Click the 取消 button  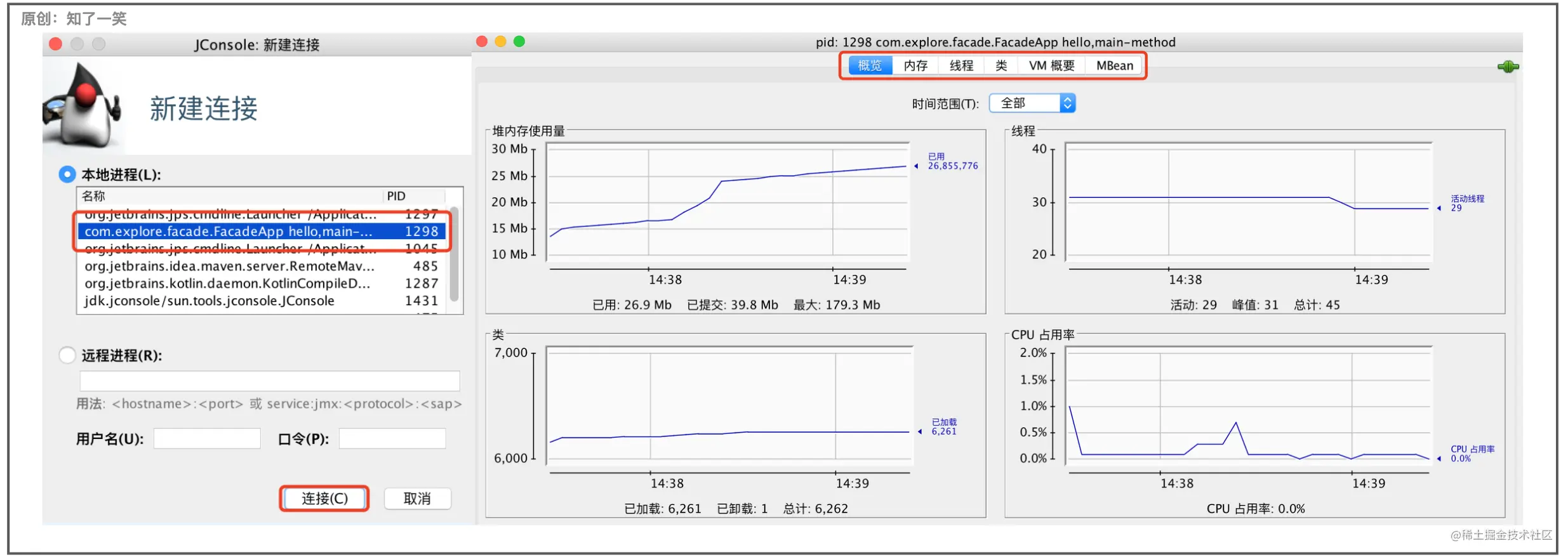pyautogui.click(x=417, y=499)
